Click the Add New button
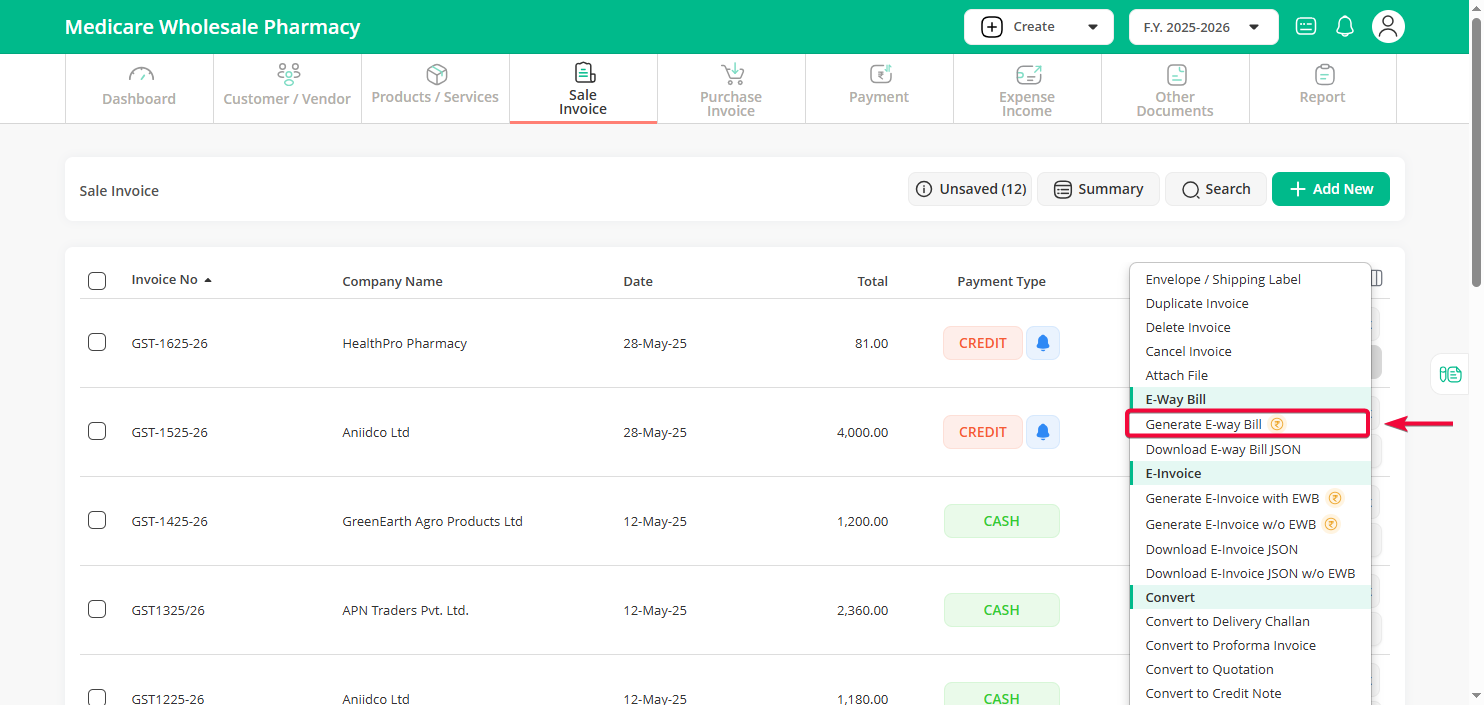The height and width of the screenshot is (705, 1484). (1331, 189)
